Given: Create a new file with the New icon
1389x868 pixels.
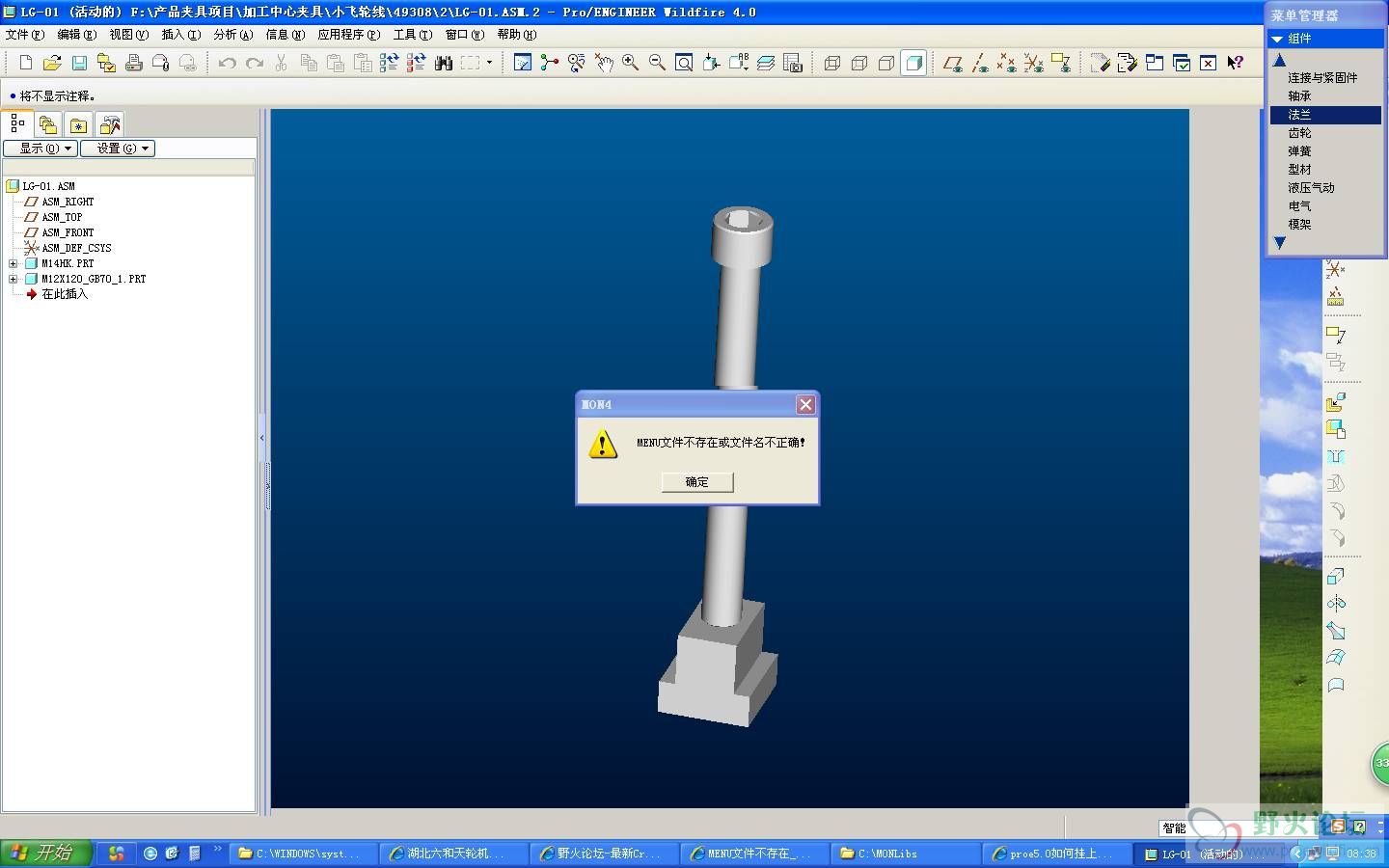Looking at the screenshot, I should click(x=26, y=63).
